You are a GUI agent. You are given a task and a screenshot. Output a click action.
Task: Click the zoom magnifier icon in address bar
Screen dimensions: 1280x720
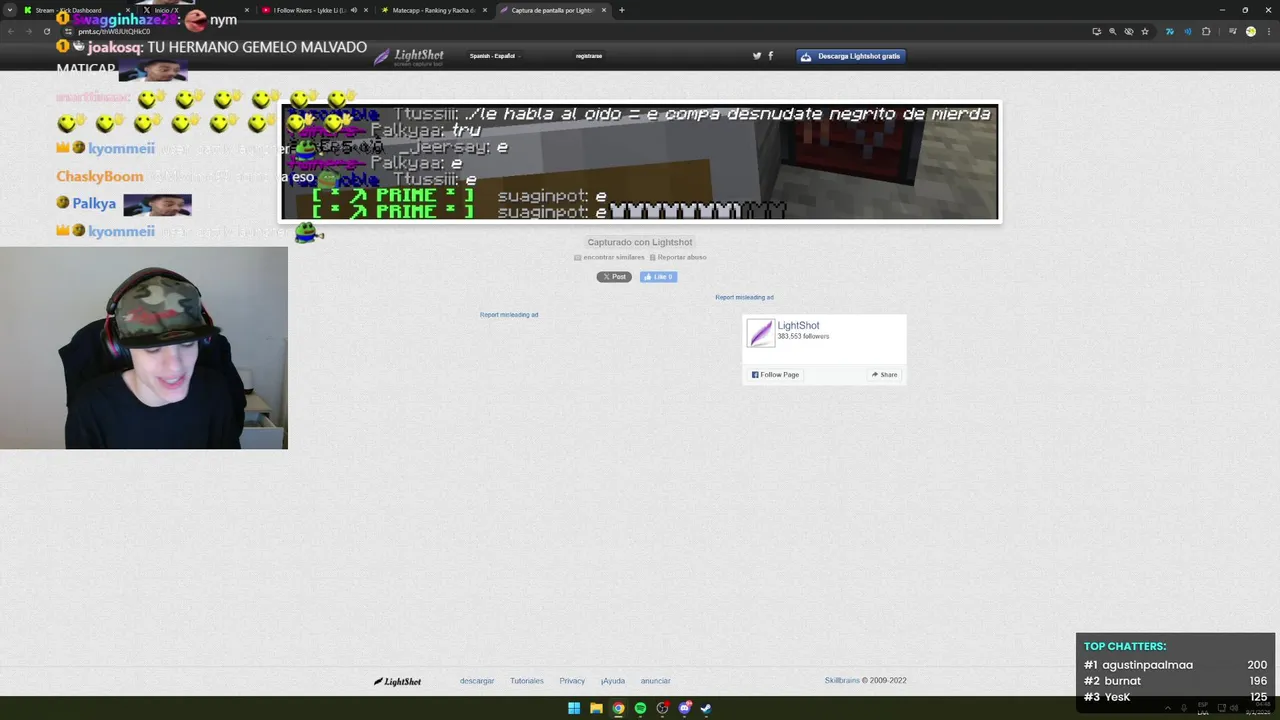tap(1112, 31)
